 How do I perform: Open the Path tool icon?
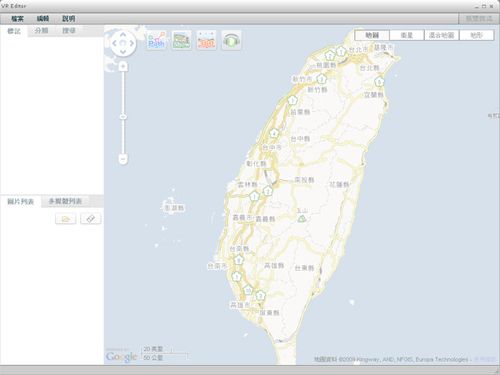[156, 40]
